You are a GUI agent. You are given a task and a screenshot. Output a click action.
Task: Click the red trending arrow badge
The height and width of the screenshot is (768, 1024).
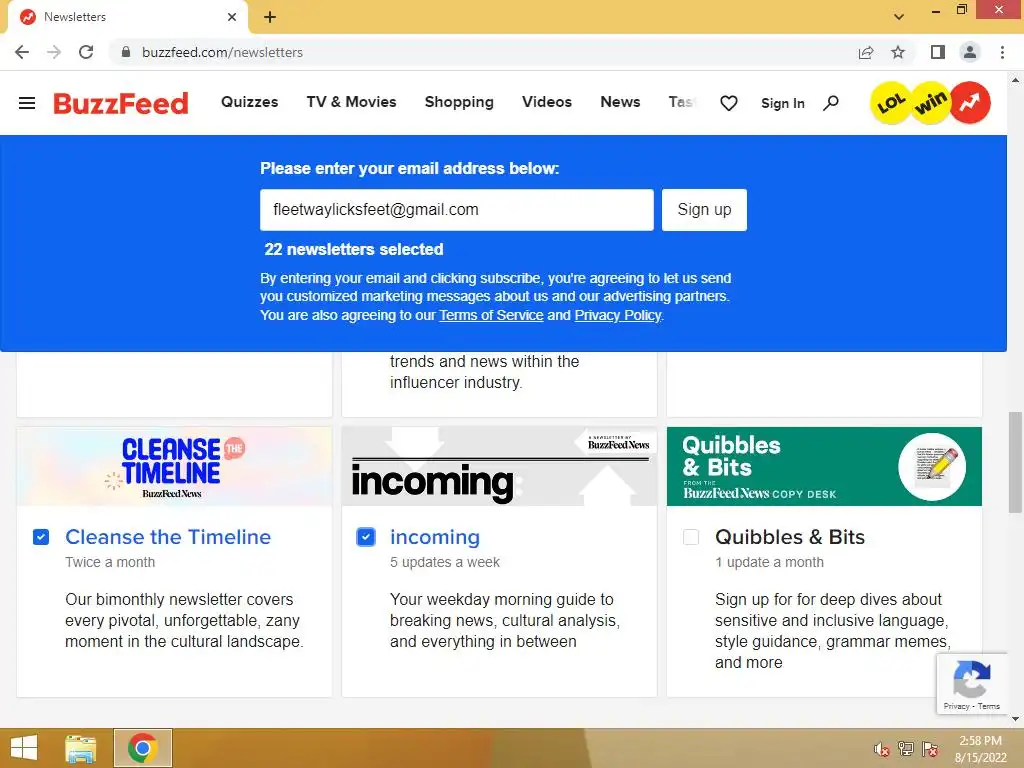tap(970, 103)
